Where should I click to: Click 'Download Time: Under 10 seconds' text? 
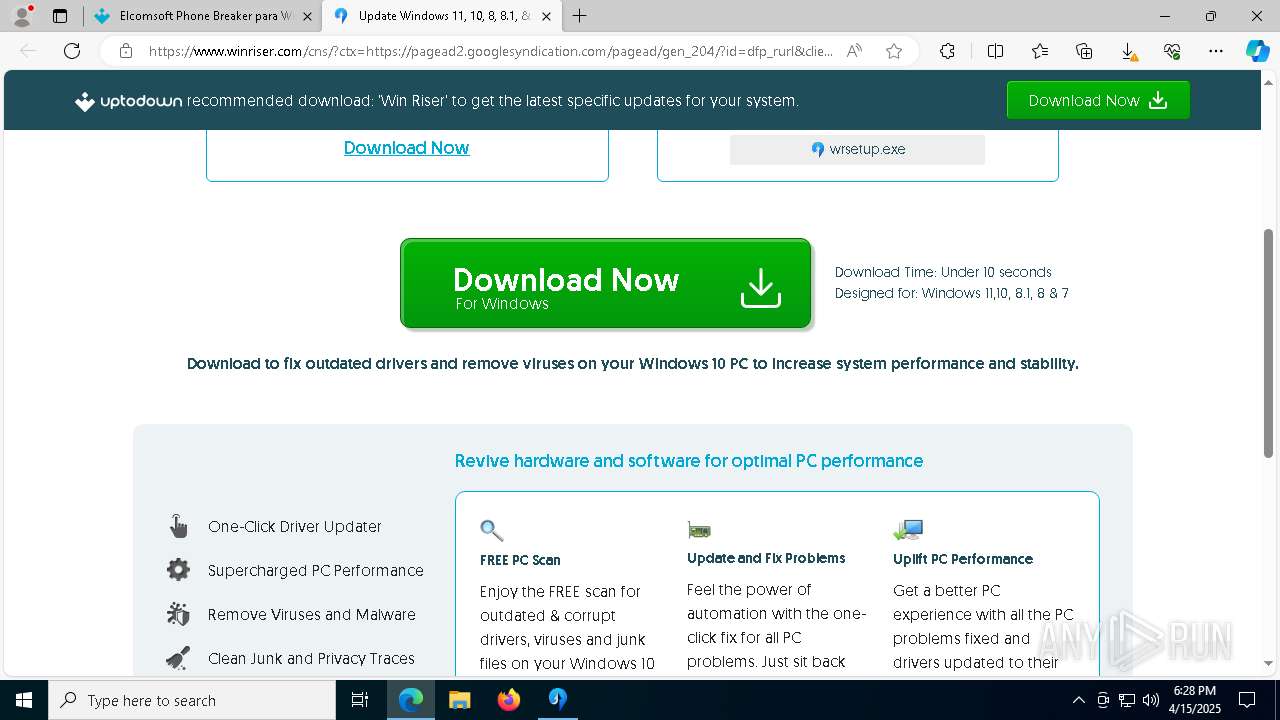click(943, 272)
